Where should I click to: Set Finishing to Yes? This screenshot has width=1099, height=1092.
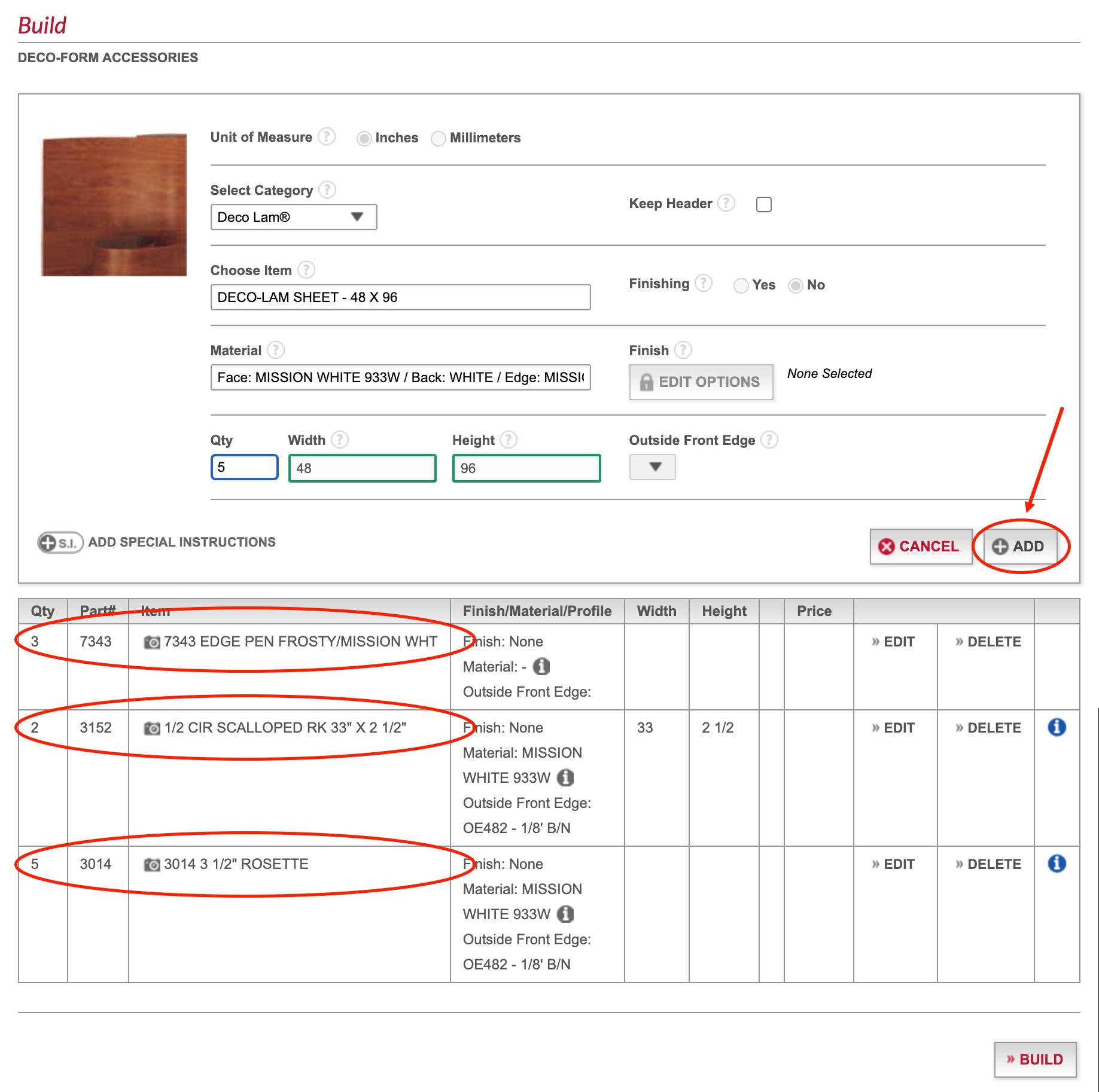pyautogui.click(x=741, y=286)
